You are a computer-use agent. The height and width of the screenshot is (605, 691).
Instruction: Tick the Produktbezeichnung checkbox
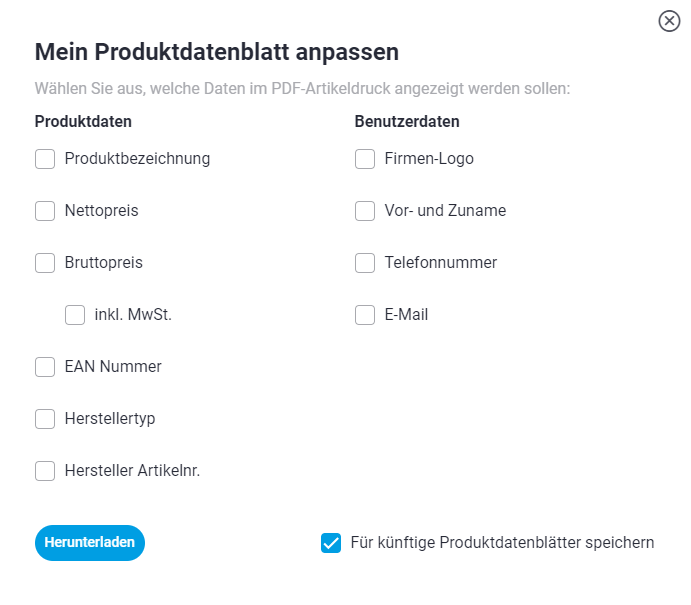(45, 159)
